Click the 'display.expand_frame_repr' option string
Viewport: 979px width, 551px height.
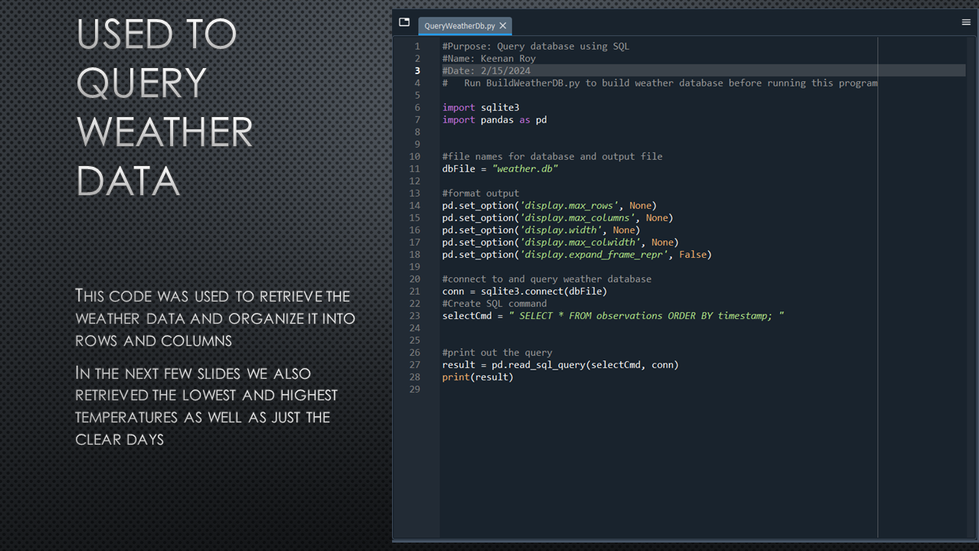click(x=594, y=255)
